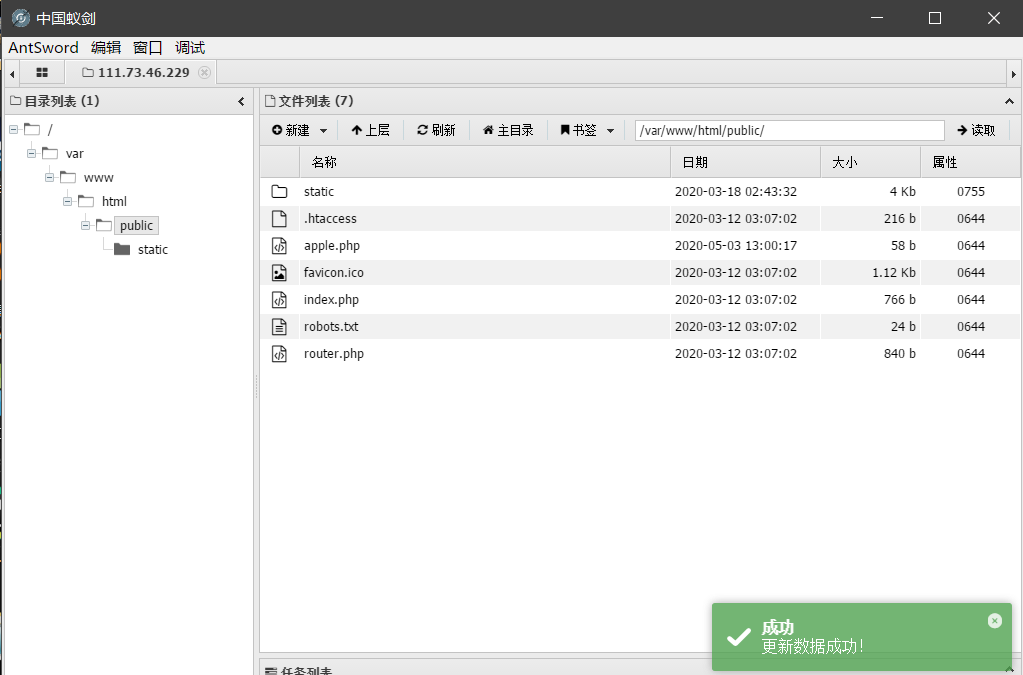Open the 编辑 menu
The image size is (1023, 675).
click(106, 47)
